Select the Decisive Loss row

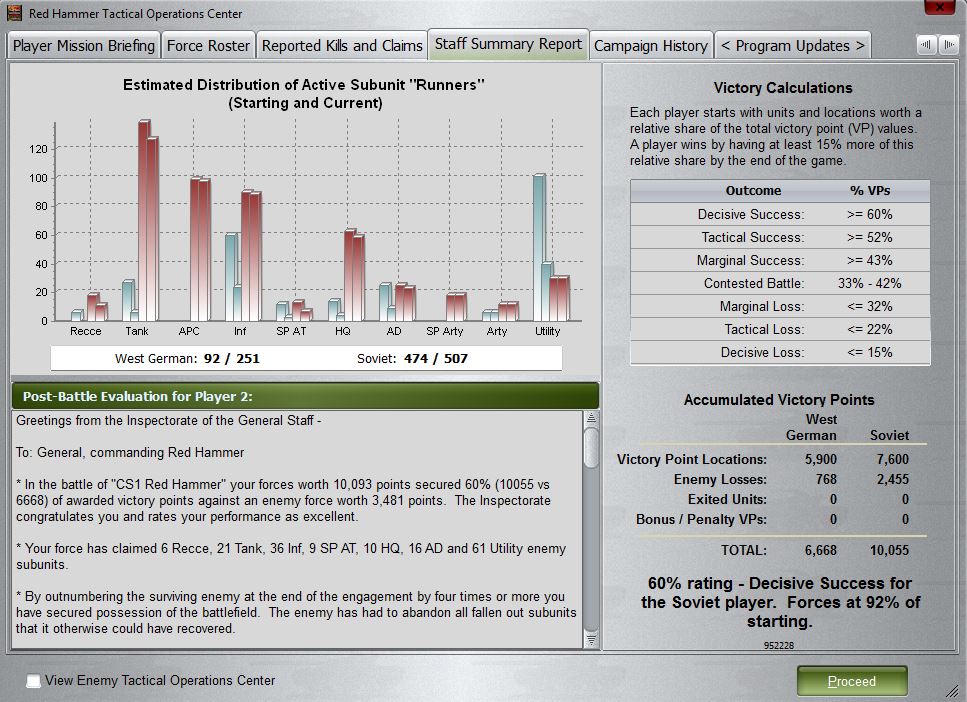coord(780,352)
